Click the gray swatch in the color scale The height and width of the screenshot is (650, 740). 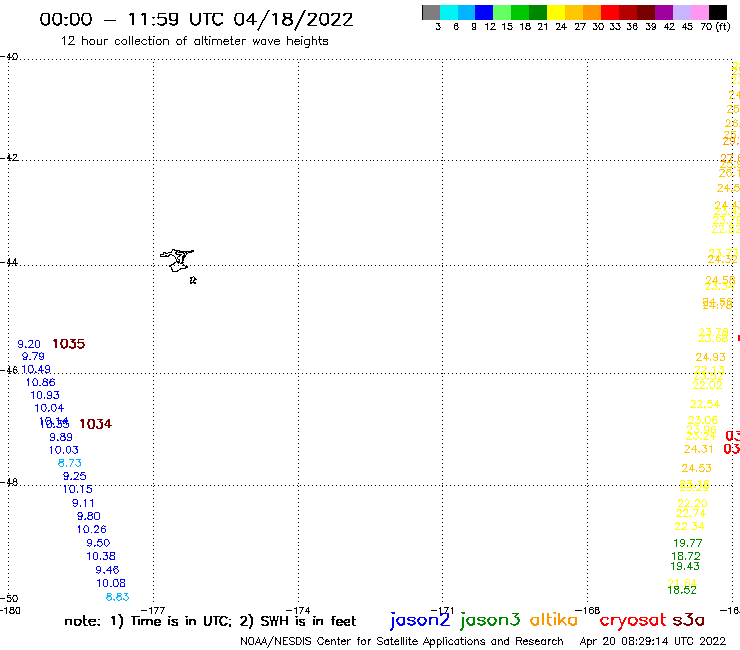point(431,12)
